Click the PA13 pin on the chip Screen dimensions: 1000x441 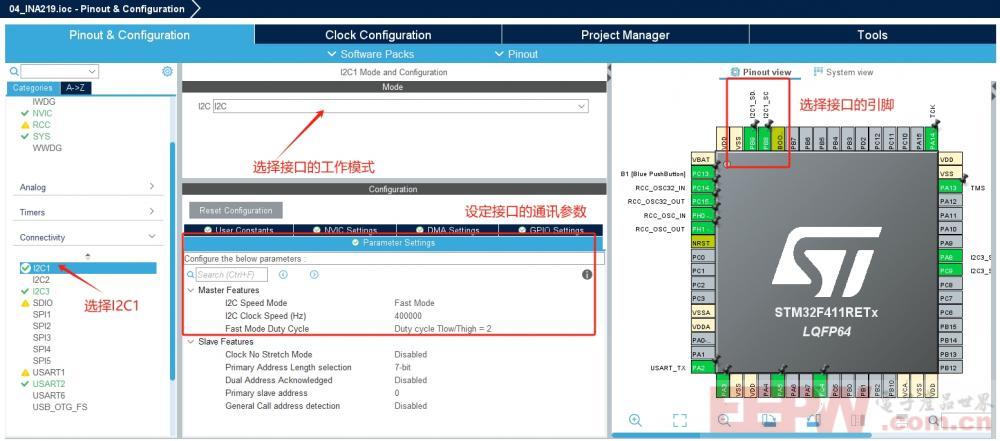tap(950, 188)
